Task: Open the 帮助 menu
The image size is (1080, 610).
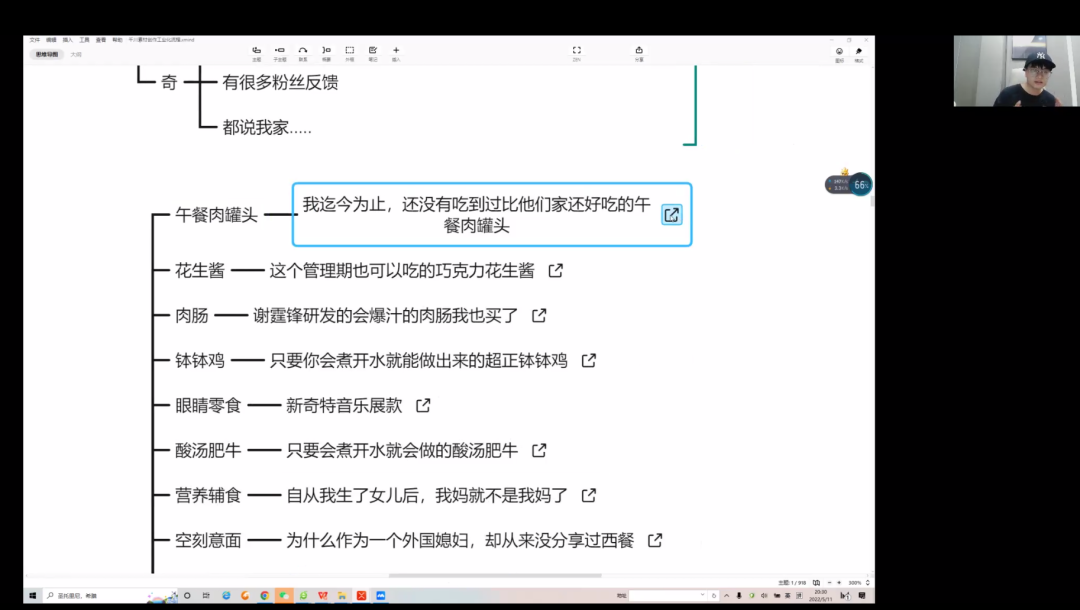Action: (x=117, y=40)
